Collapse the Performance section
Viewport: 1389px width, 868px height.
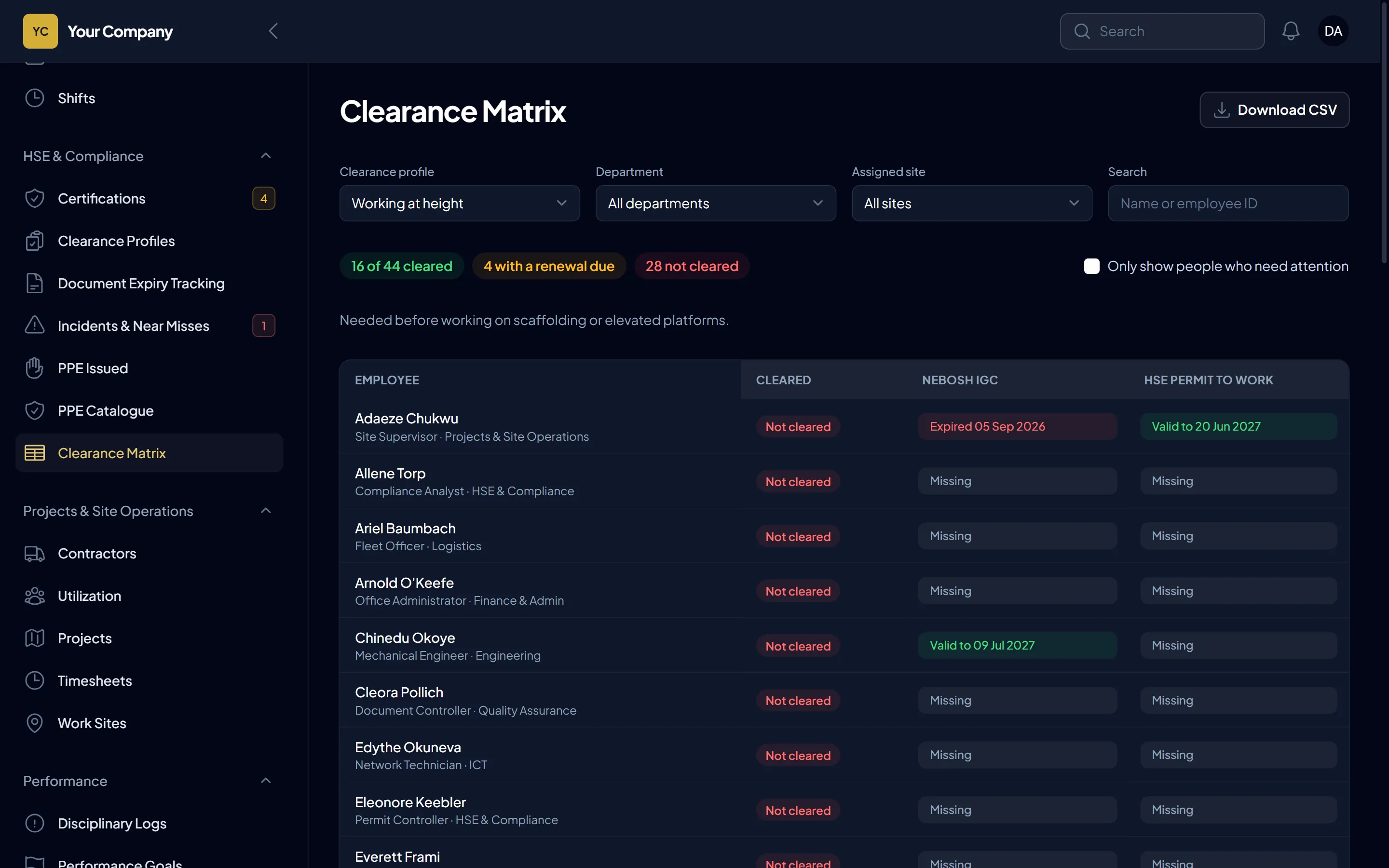click(265, 781)
